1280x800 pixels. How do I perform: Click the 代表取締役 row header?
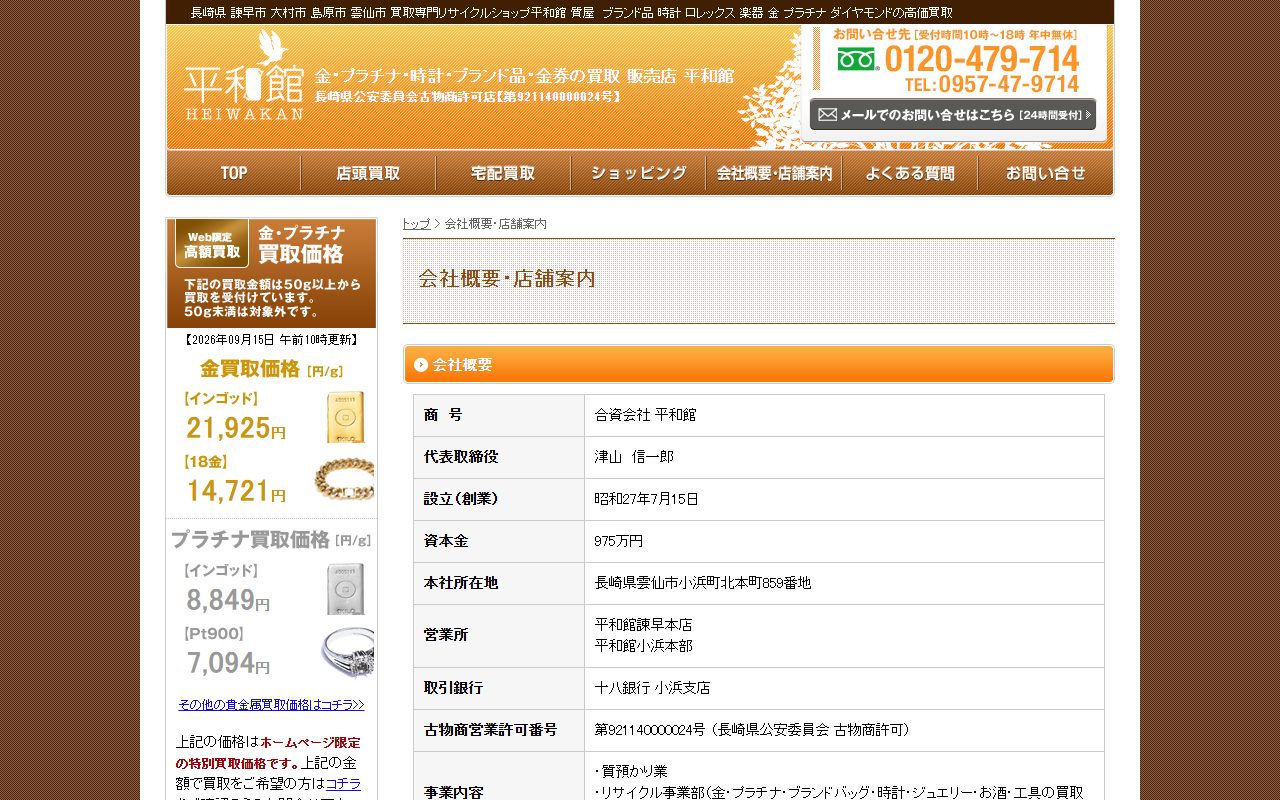pos(499,457)
